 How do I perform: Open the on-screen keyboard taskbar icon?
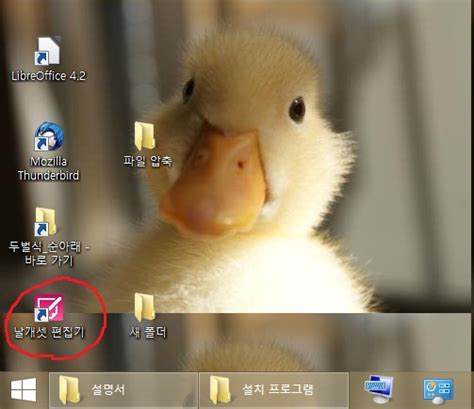[379, 389]
